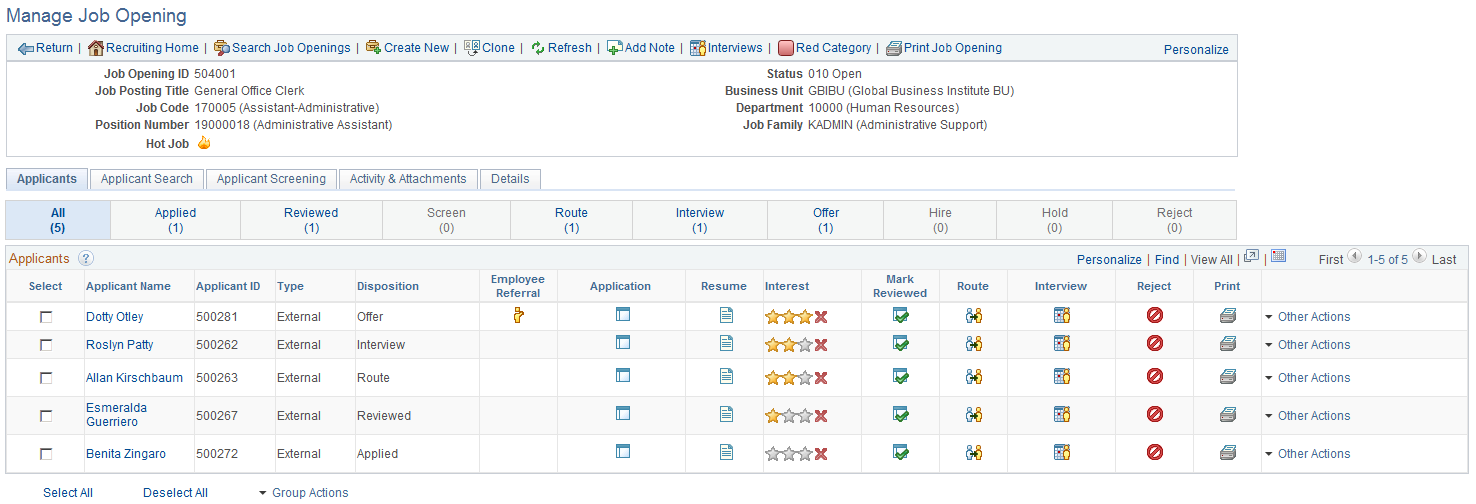1476x504 pixels.
Task: Schedule interview for Benita Zingaro
Action: (x=1062, y=453)
